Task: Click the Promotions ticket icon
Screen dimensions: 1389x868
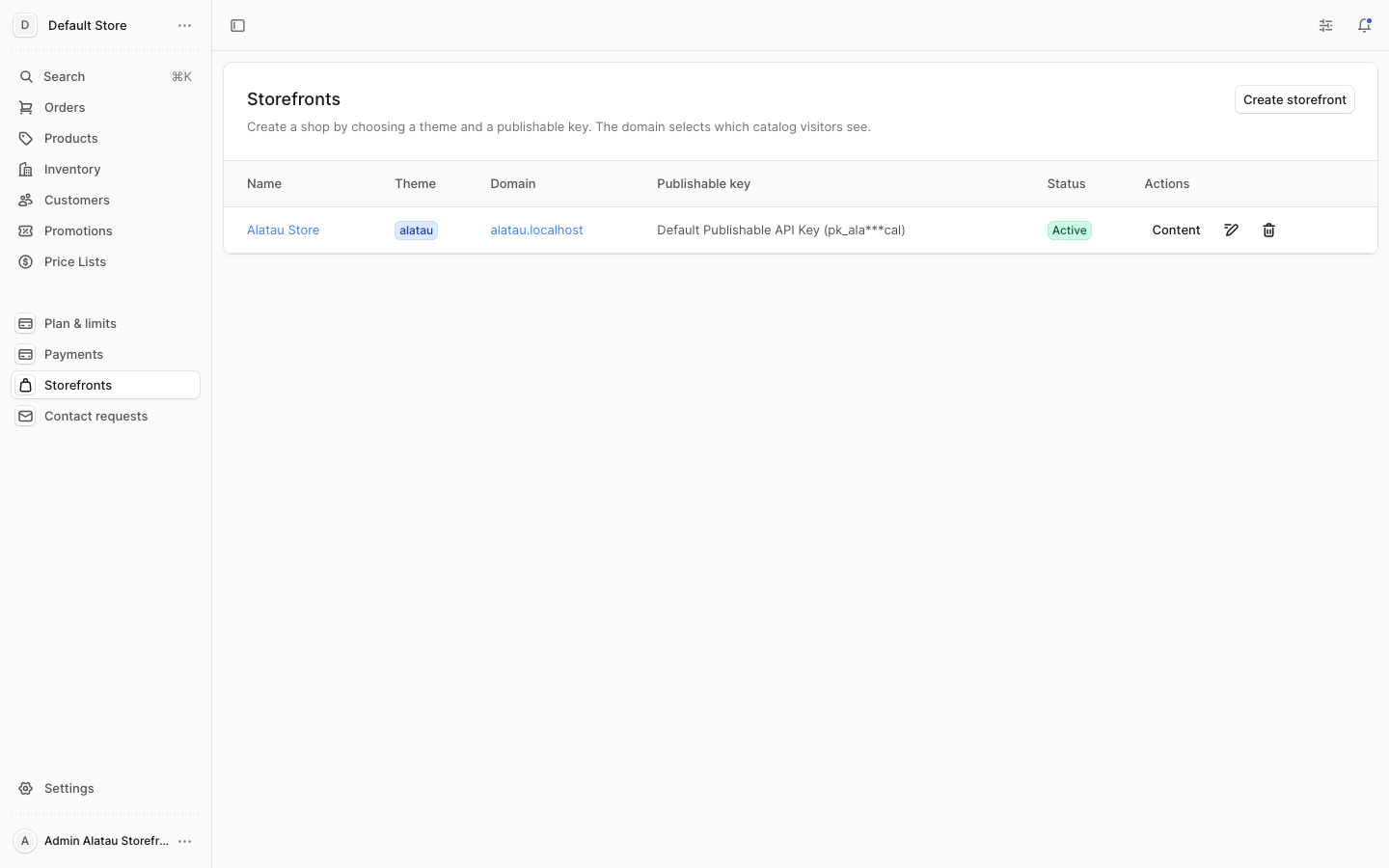Action: pyautogui.click(x=26, y=231)
